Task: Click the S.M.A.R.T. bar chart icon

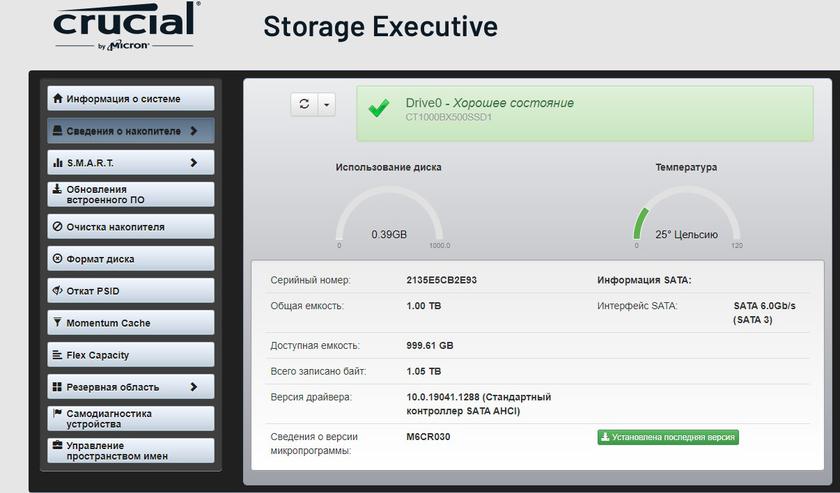Action: 58,163
